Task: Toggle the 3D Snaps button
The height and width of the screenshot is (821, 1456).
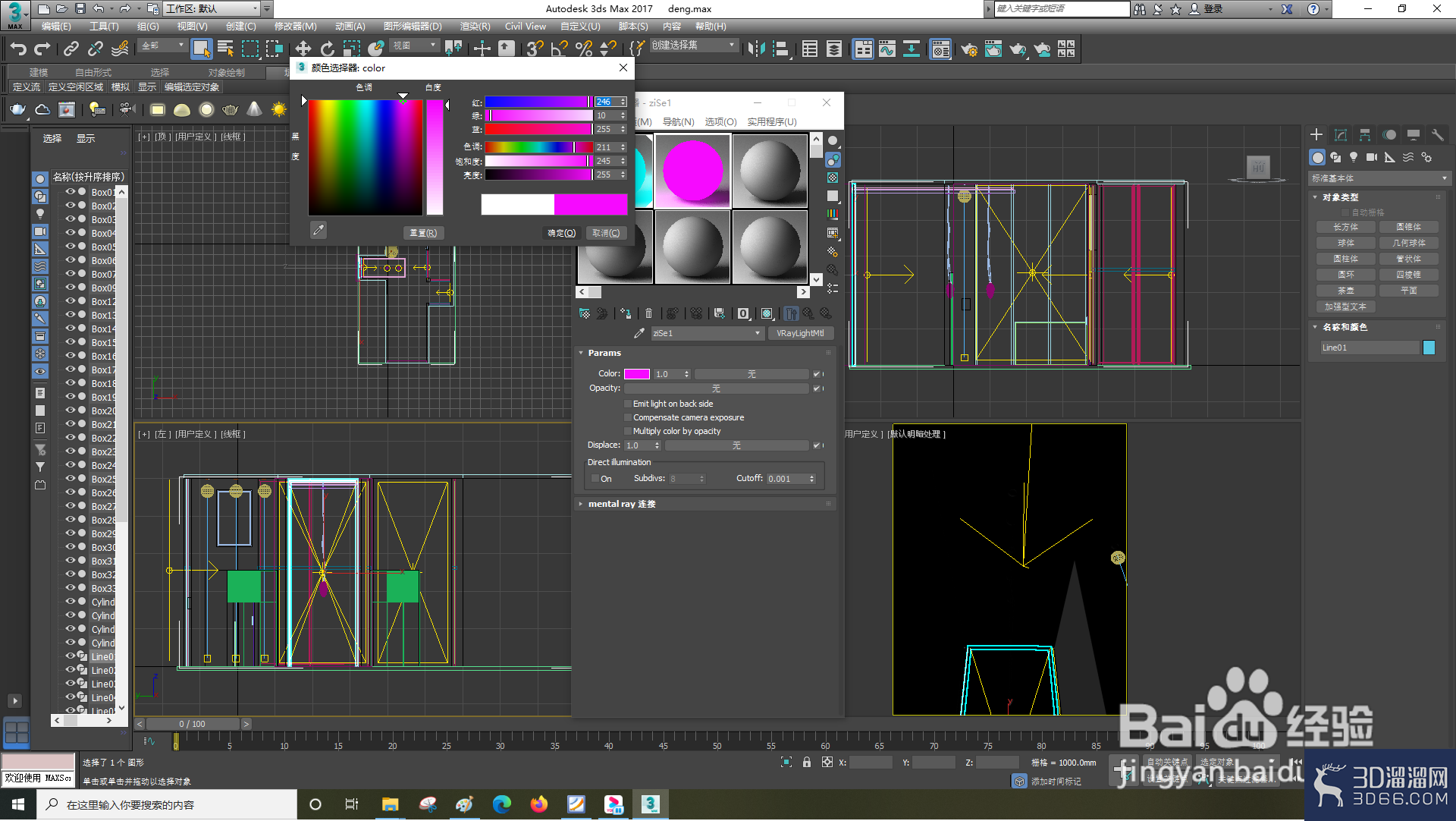Action: pos(535,49)
